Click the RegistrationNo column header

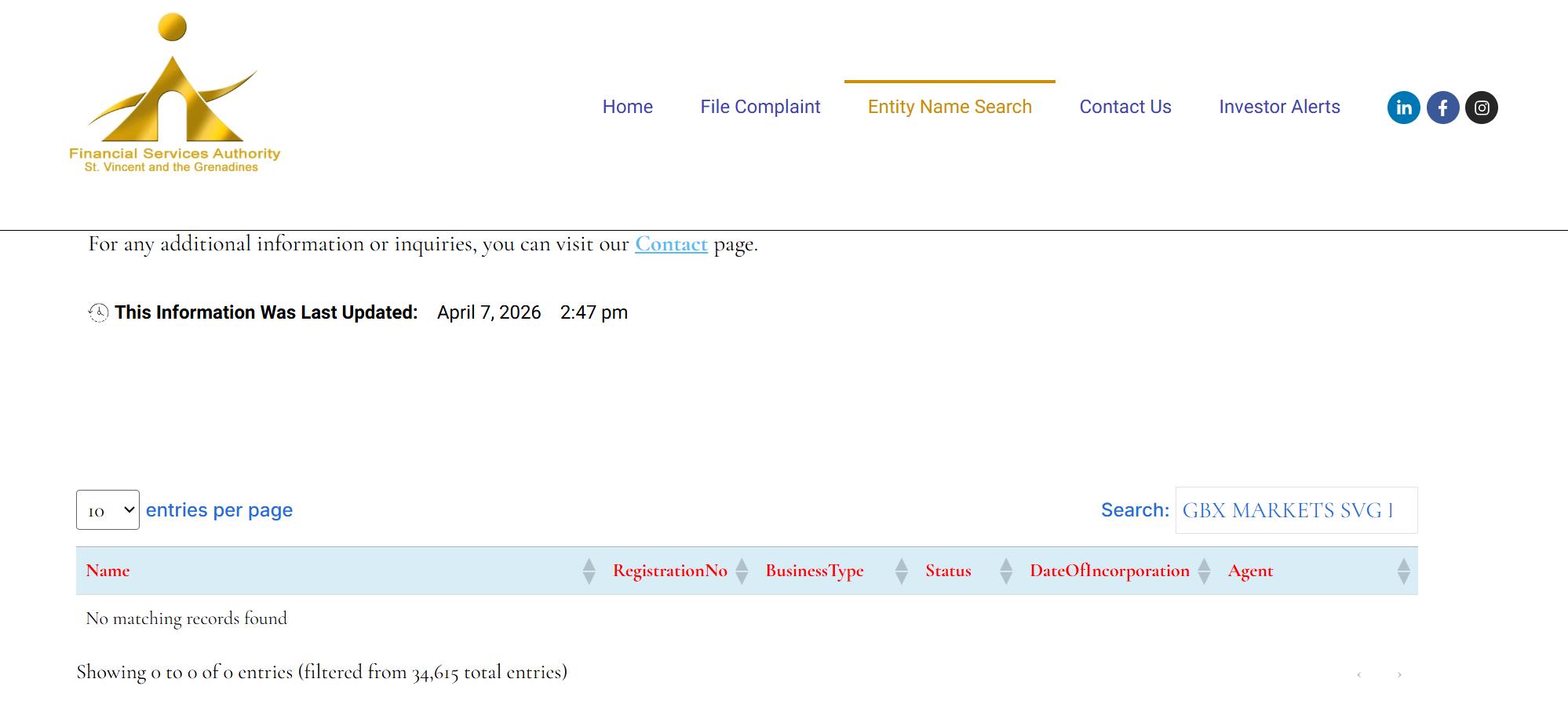(x=680, y=571)
